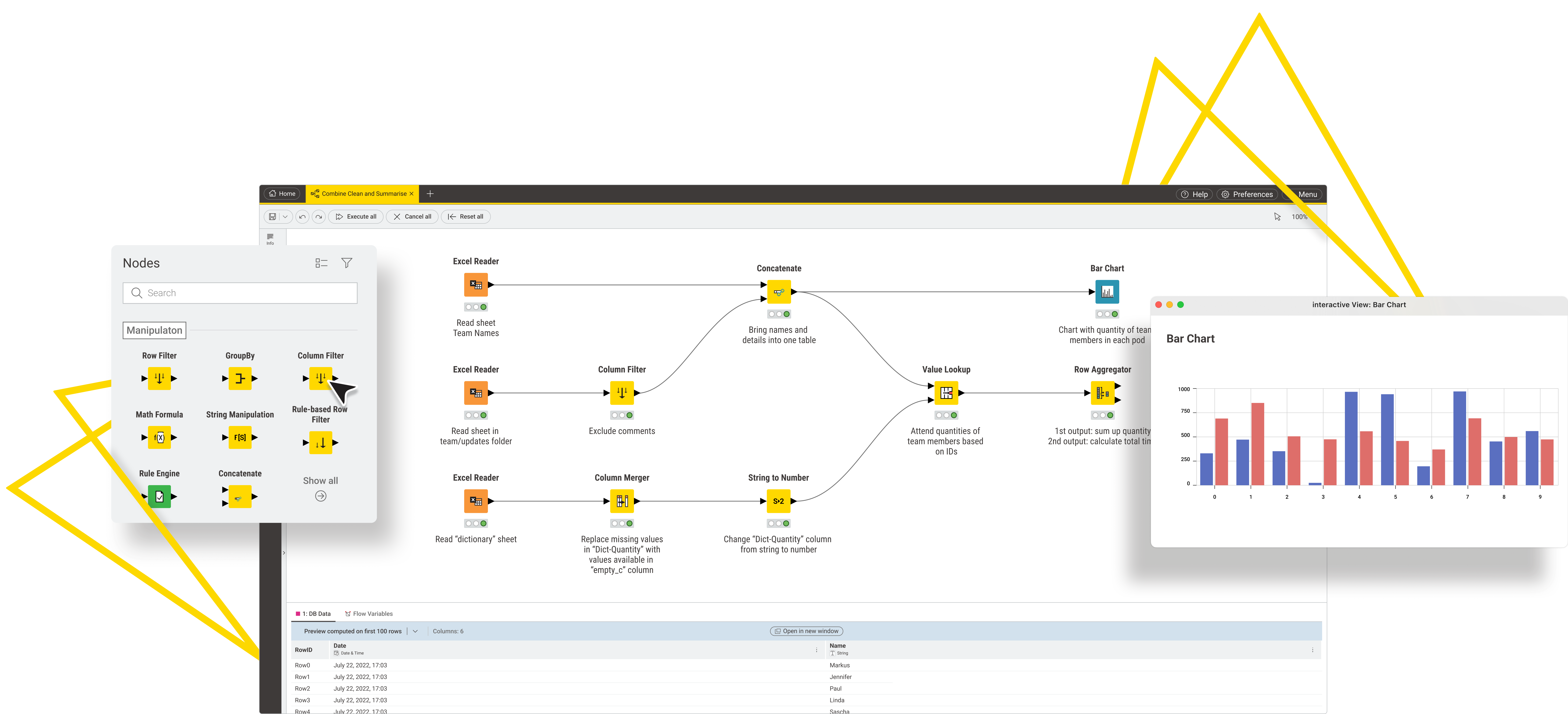Toggle the filter funnel in Nodes panel
The image size is (1568, 714).
pos(346,263)
